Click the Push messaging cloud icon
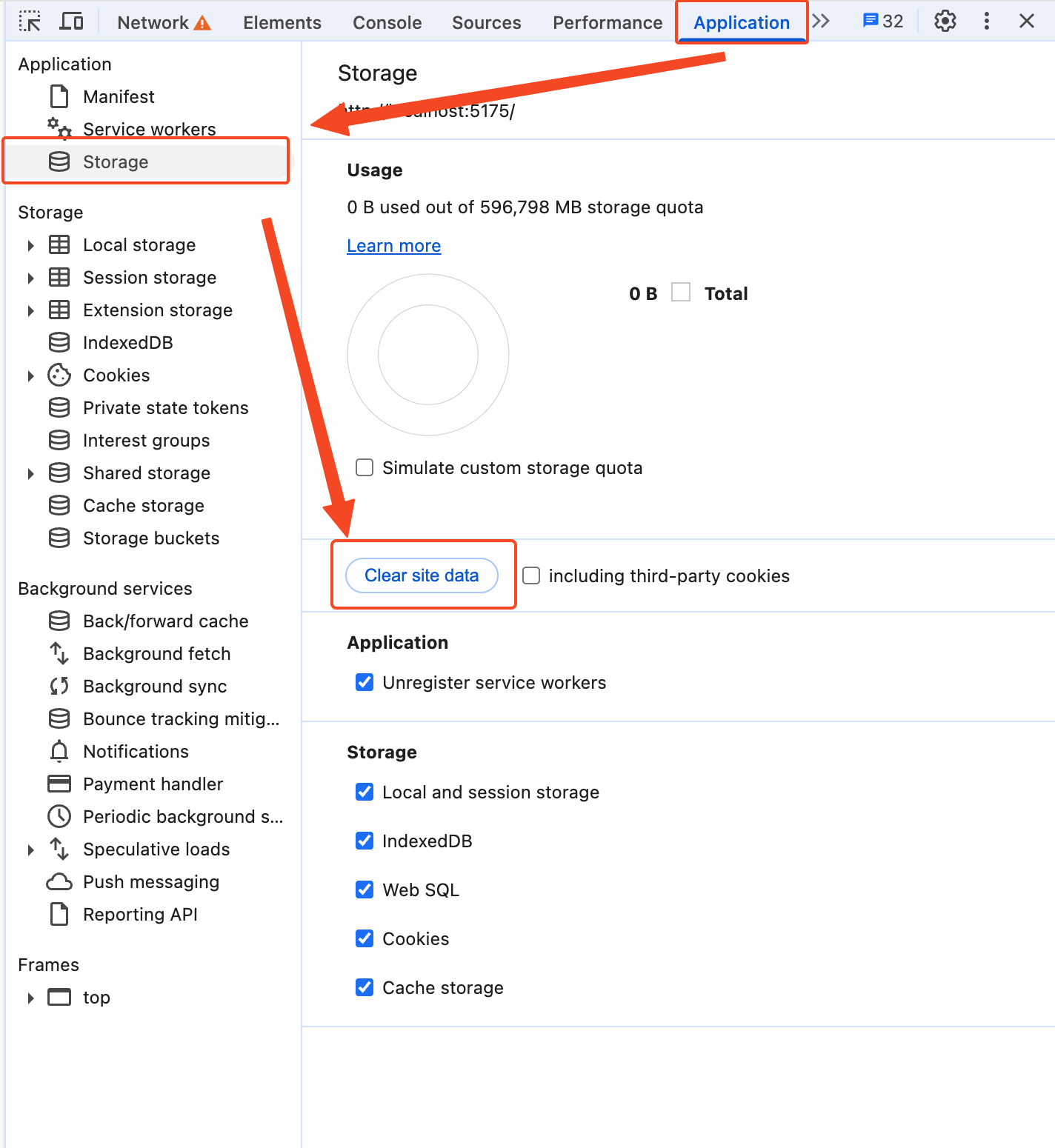The image size is (1055, 1148). tap(59, 882)
